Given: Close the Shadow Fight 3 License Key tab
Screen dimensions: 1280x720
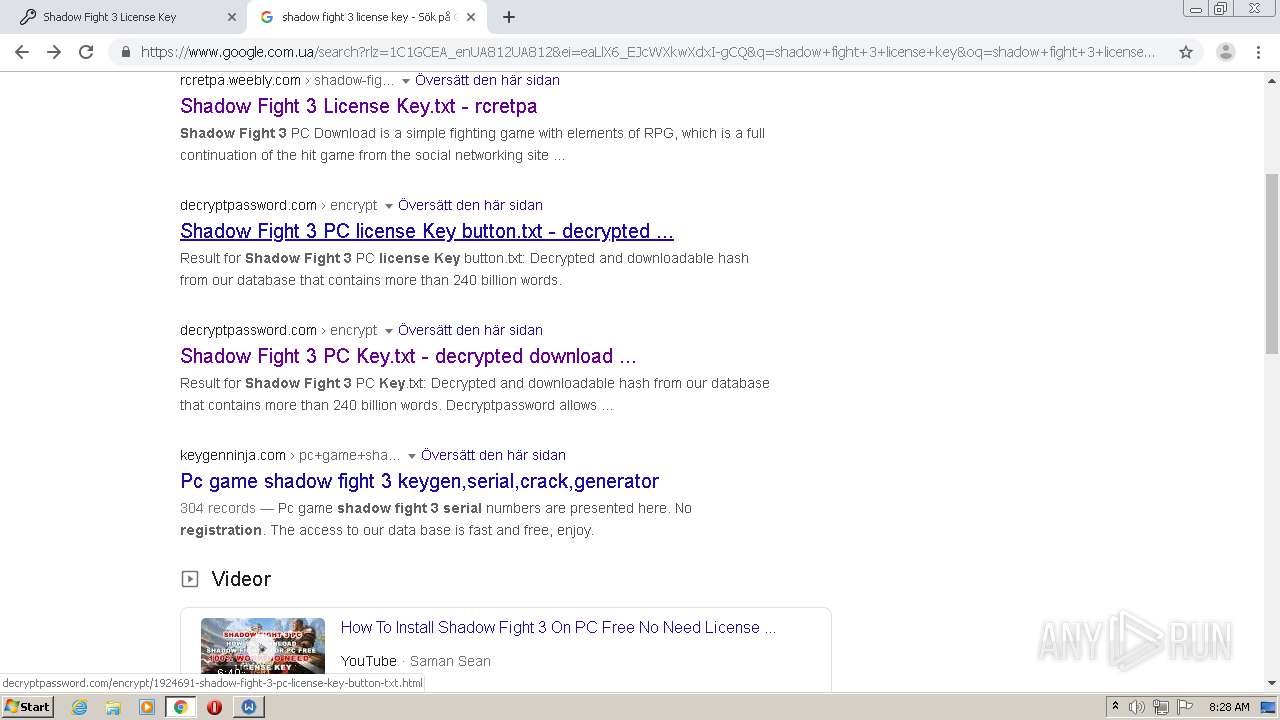Looking at the screenshot, I should click(231, 17).
